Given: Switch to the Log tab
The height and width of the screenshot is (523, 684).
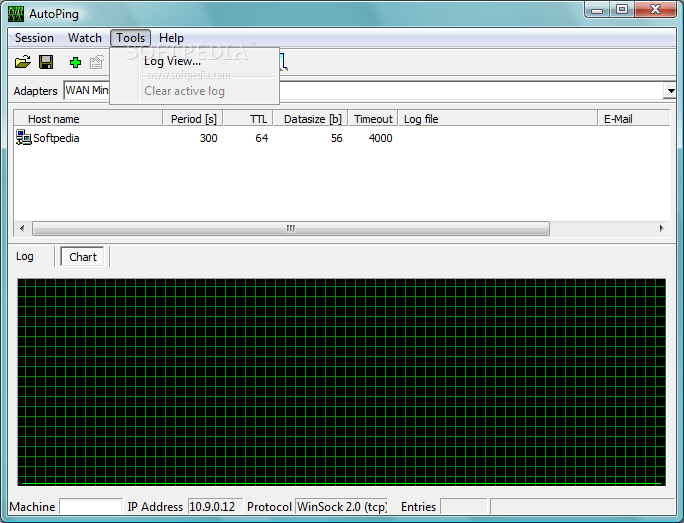Looking at the screenshot, I should pos(24,256).
